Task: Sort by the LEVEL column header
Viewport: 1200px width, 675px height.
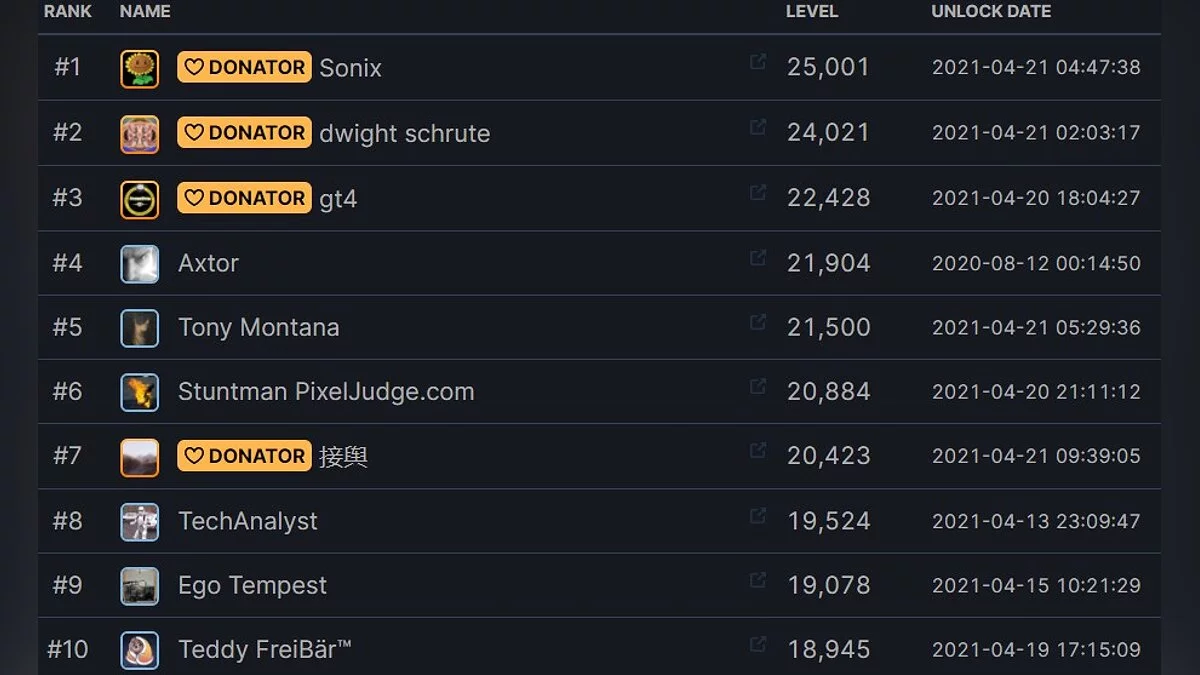Action: [x=812, y=12]
